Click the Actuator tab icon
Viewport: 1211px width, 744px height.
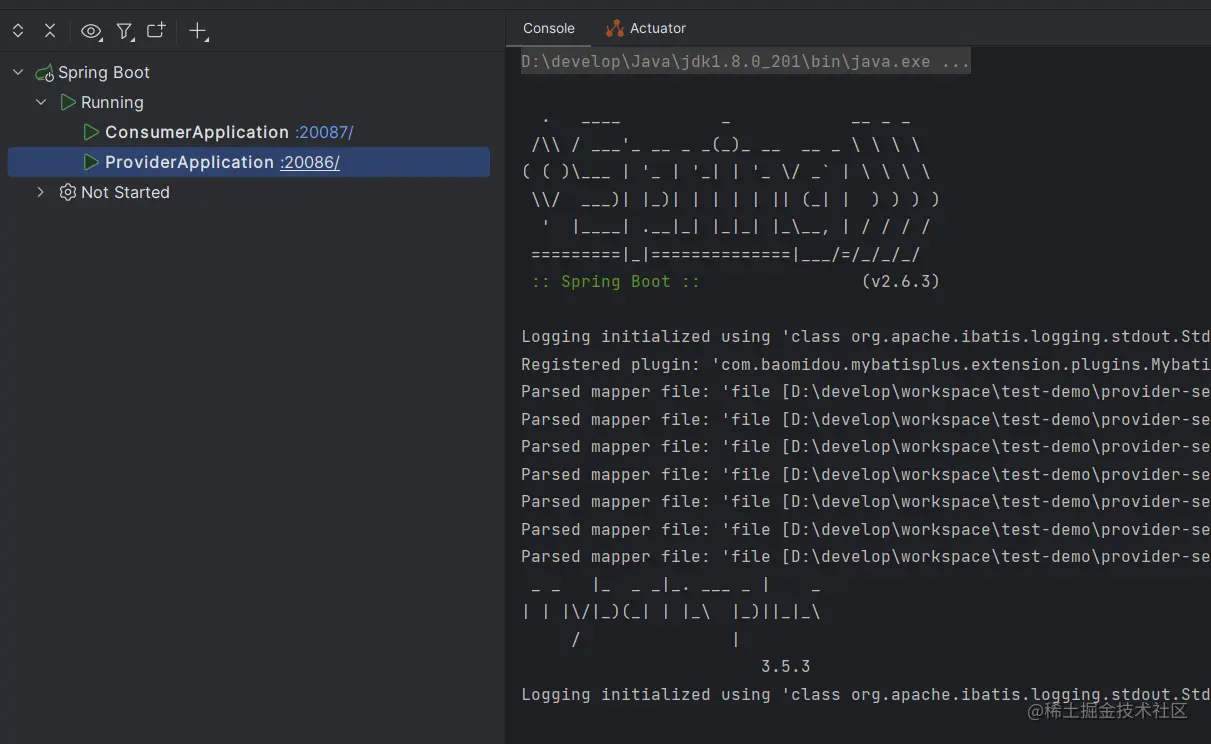tap(615, 29)
